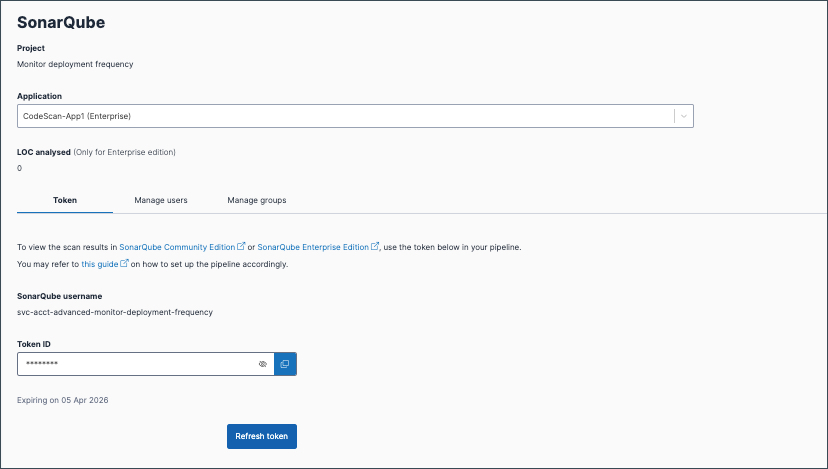Click the Refresh token button
The height and width of the screenshot is (469, 828).
262,436
